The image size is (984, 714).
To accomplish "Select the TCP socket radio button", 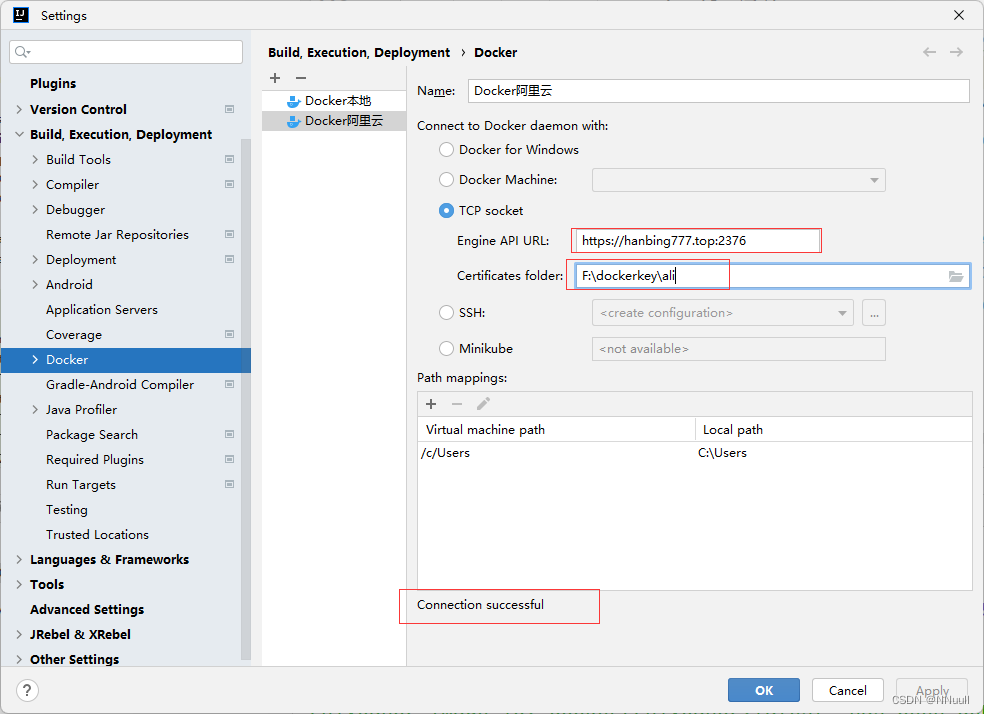I will [446, 210].
